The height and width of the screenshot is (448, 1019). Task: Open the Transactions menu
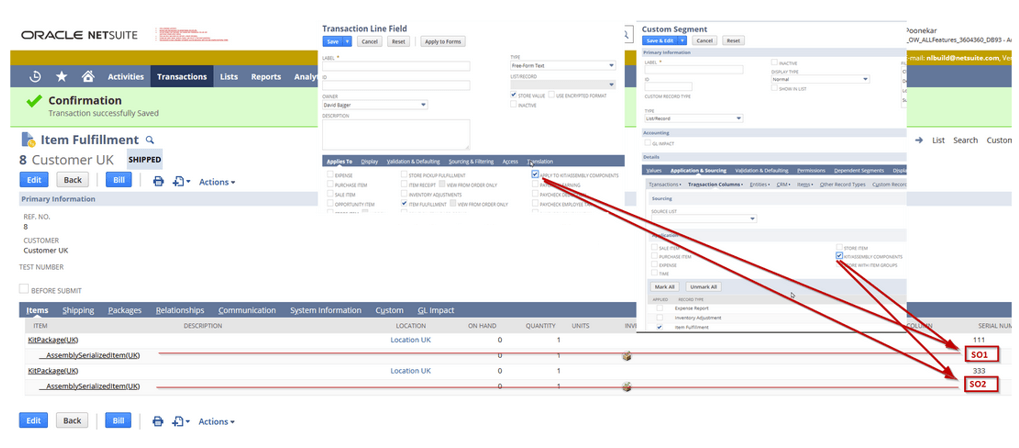click(182, 76)
